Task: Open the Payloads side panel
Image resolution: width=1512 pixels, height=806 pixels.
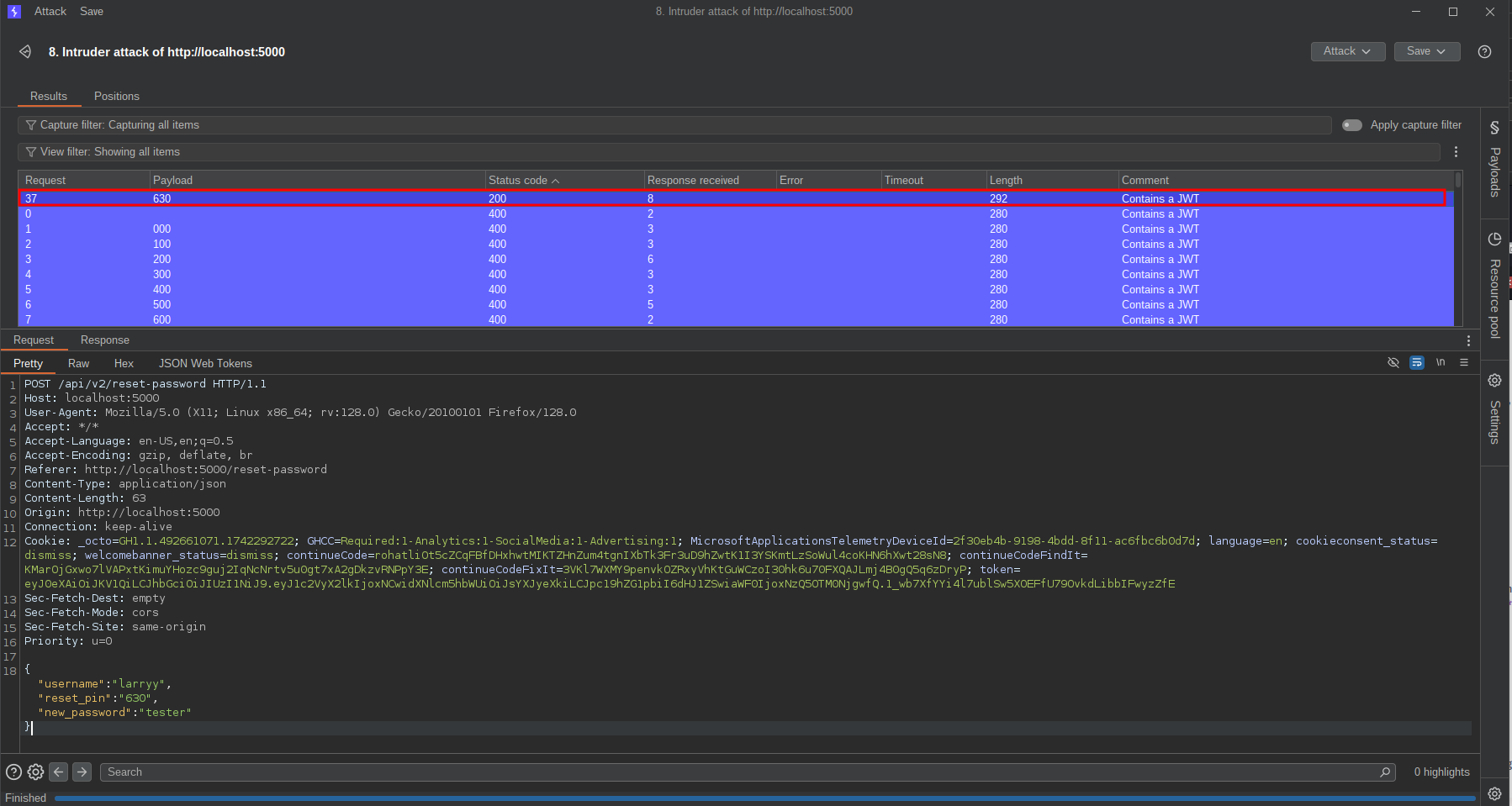Action: click(1494, 160)
